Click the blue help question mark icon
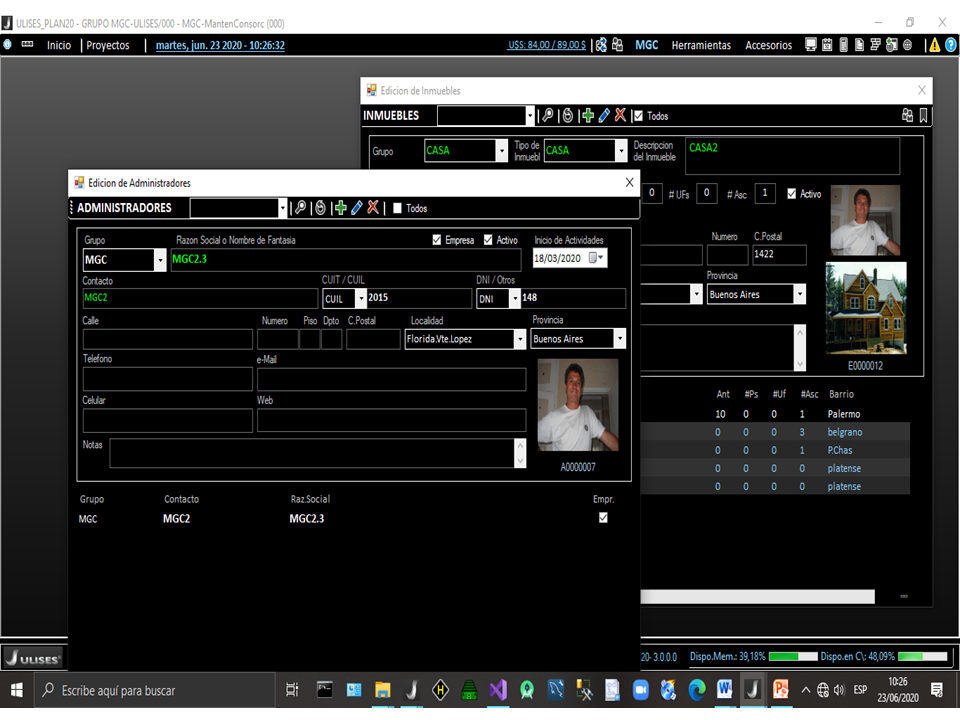Viewport: 960px width, 720px height. 950,45
